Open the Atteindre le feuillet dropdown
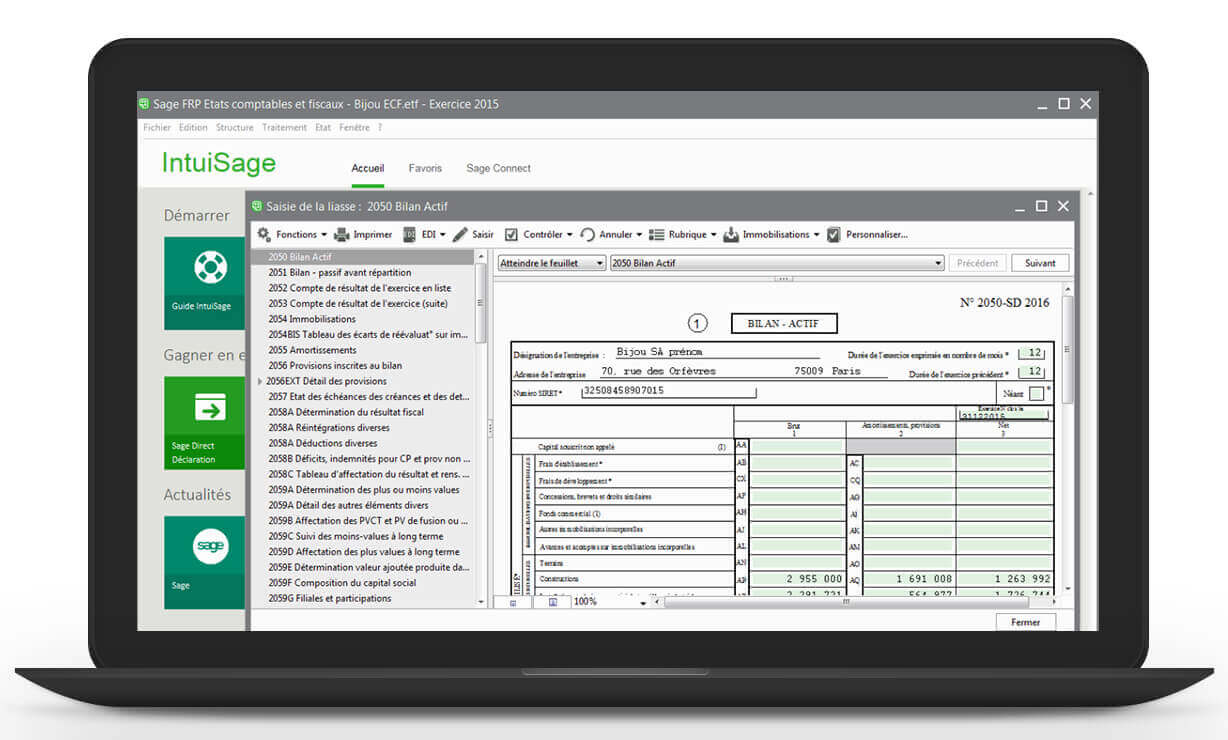The image size is (1228, 740). click(552, 263)
